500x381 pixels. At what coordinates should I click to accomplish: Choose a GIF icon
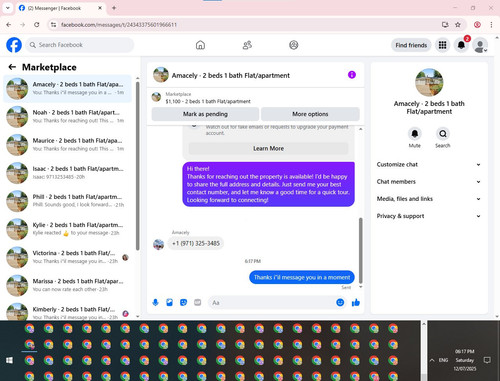coord(197,302)
